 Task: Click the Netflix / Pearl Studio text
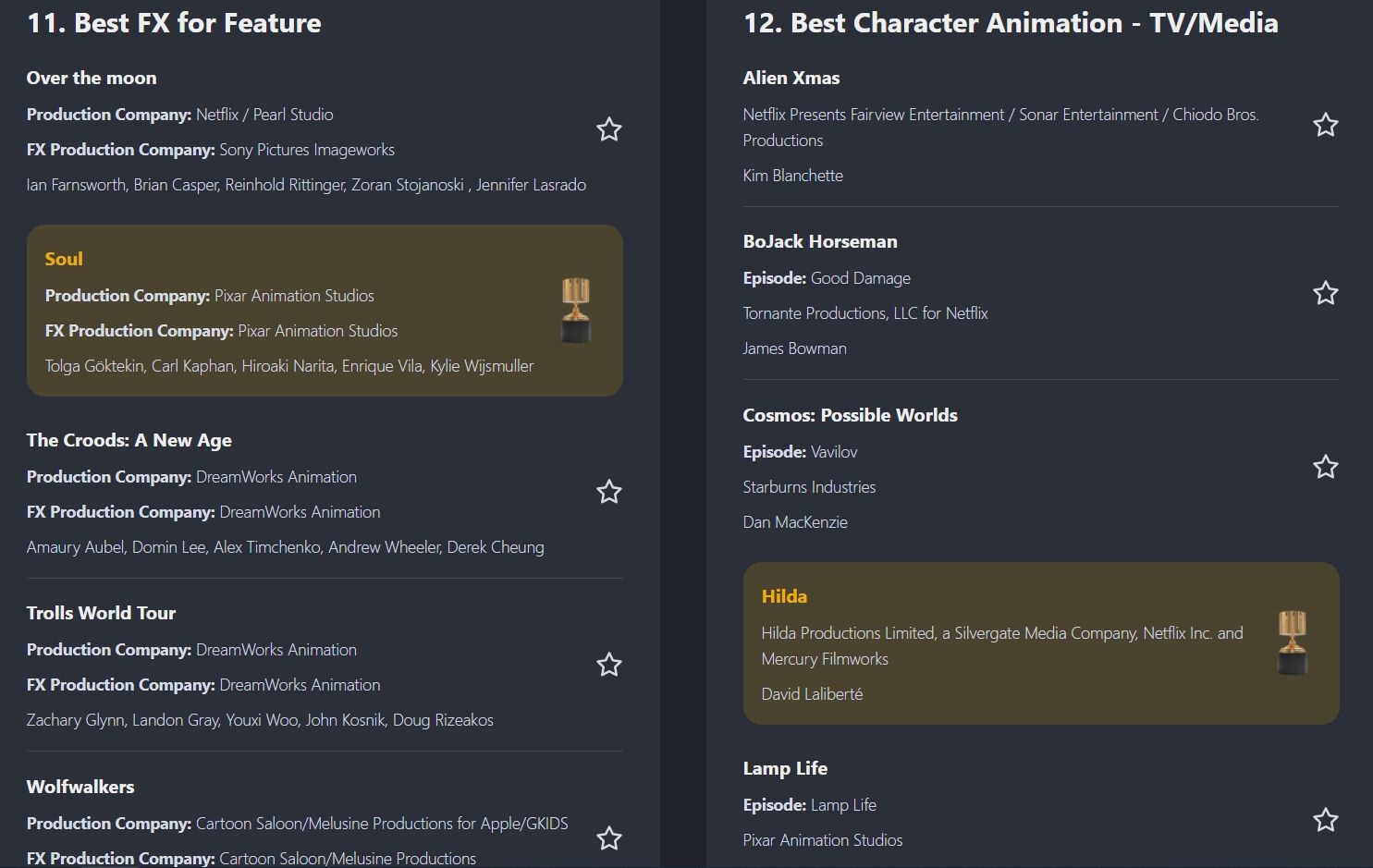(264, 115)
